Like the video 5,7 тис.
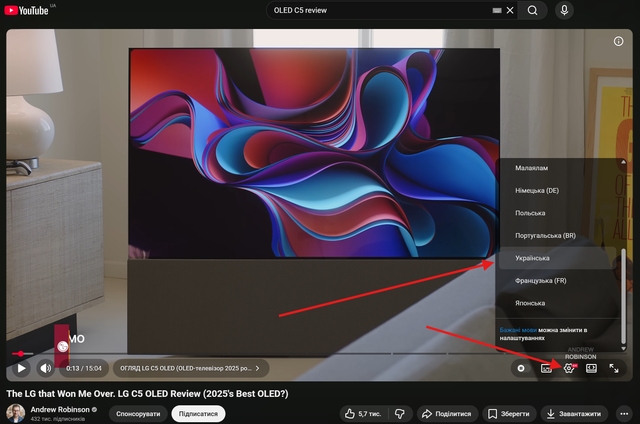This screenshot has height=424, width=640. (x=363, y=414)
